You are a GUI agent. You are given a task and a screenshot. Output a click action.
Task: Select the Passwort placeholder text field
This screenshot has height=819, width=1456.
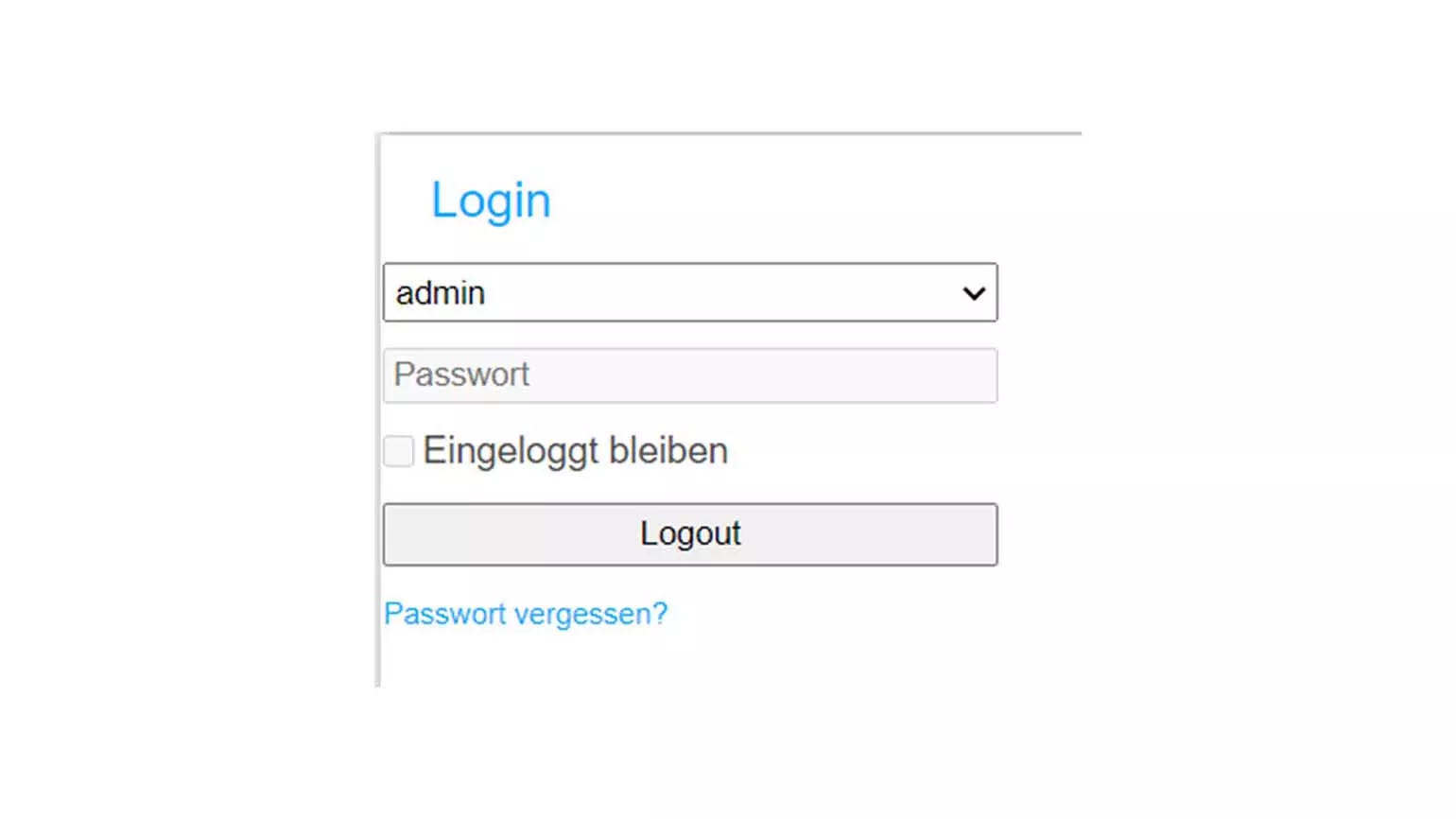[689, 375]
